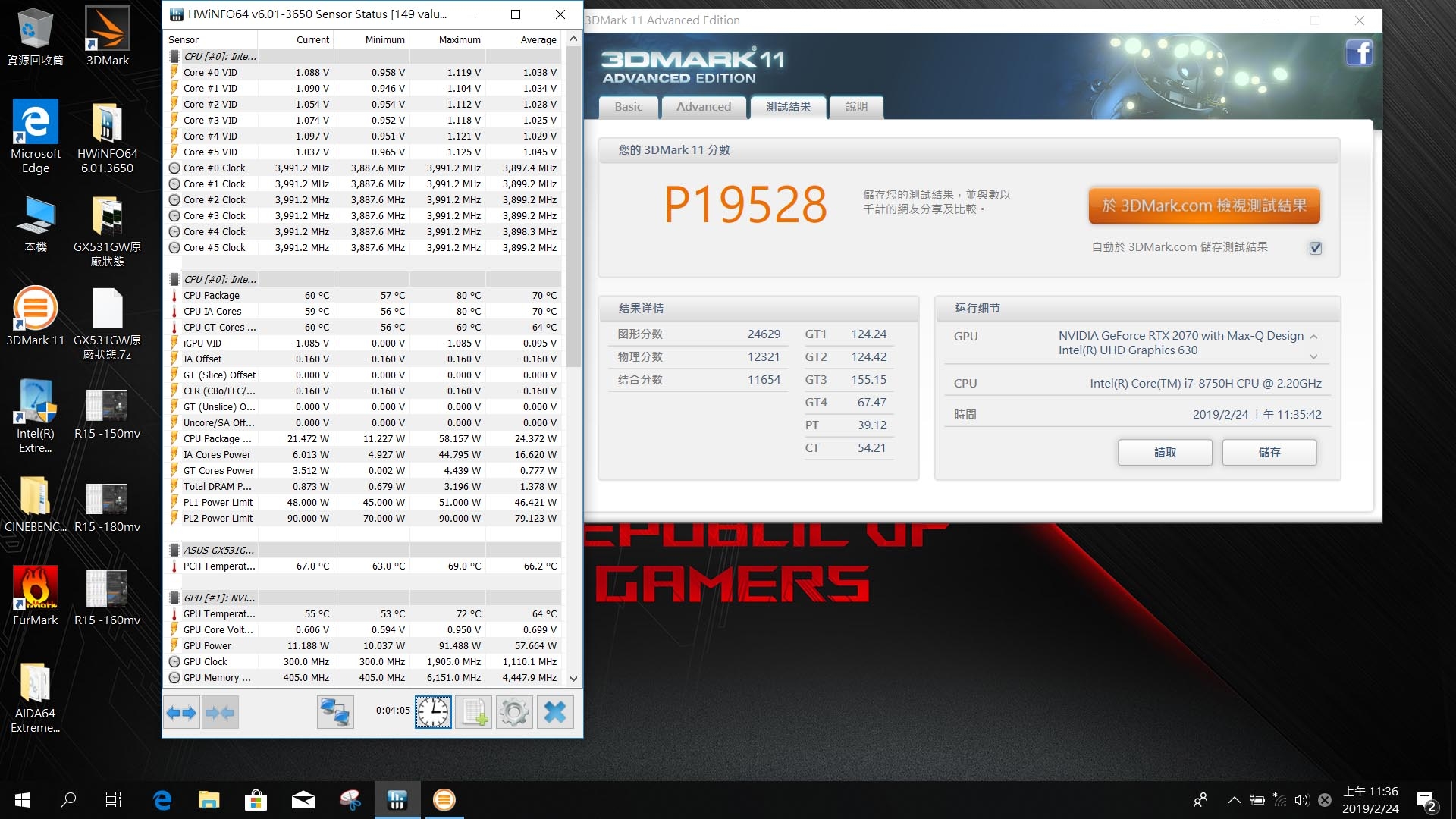Open 3DMark 11 taskbar button
Screen dimensions: 1456x819
coord(444,800)
